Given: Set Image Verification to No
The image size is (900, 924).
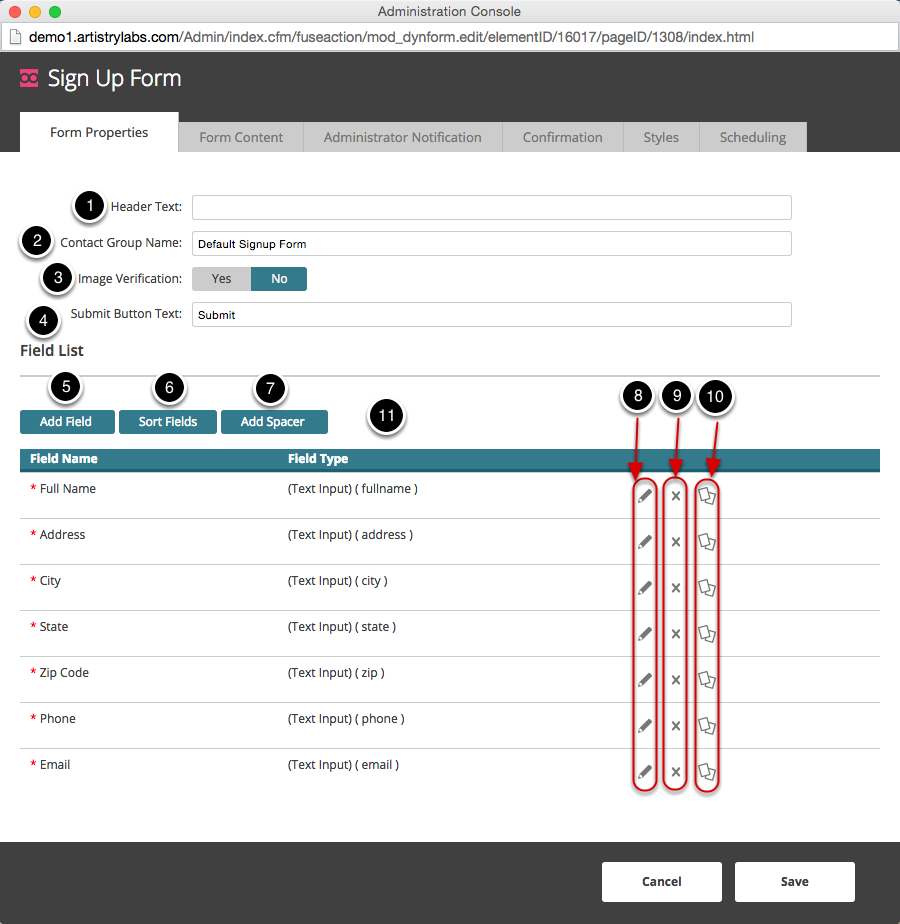Looking at the screenshot, I should pos(279,279).
